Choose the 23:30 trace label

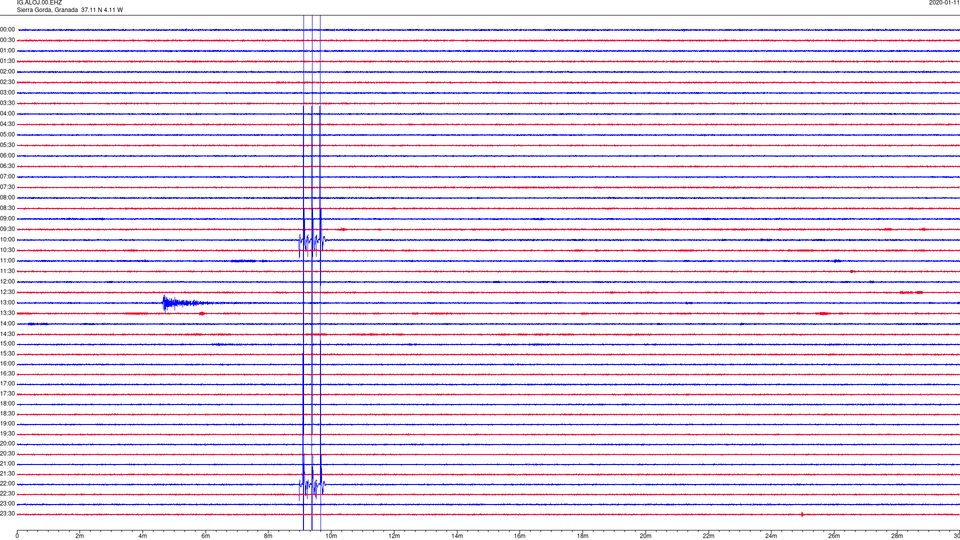point(7,514)
